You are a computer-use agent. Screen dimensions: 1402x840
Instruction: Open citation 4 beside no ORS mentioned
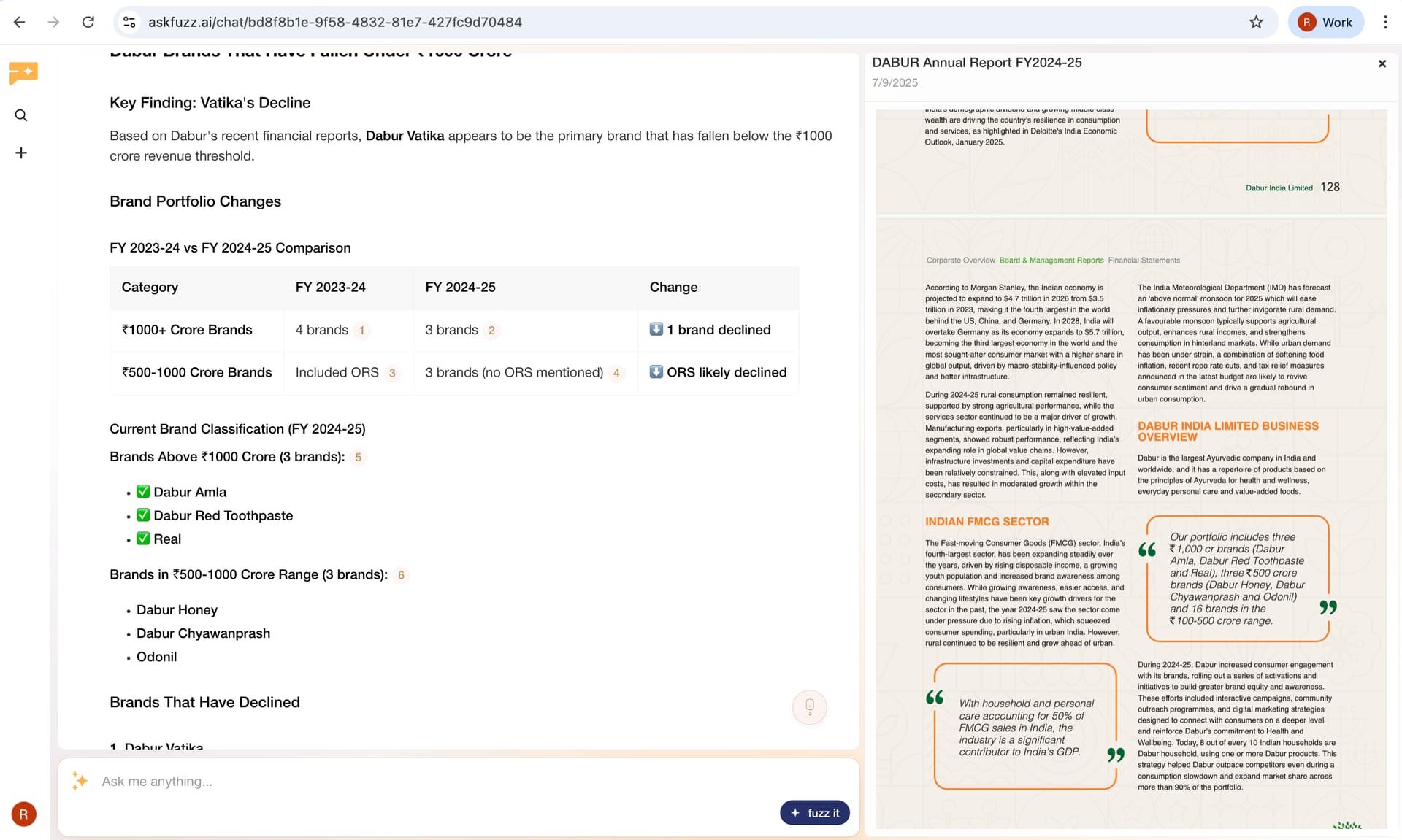616,373
